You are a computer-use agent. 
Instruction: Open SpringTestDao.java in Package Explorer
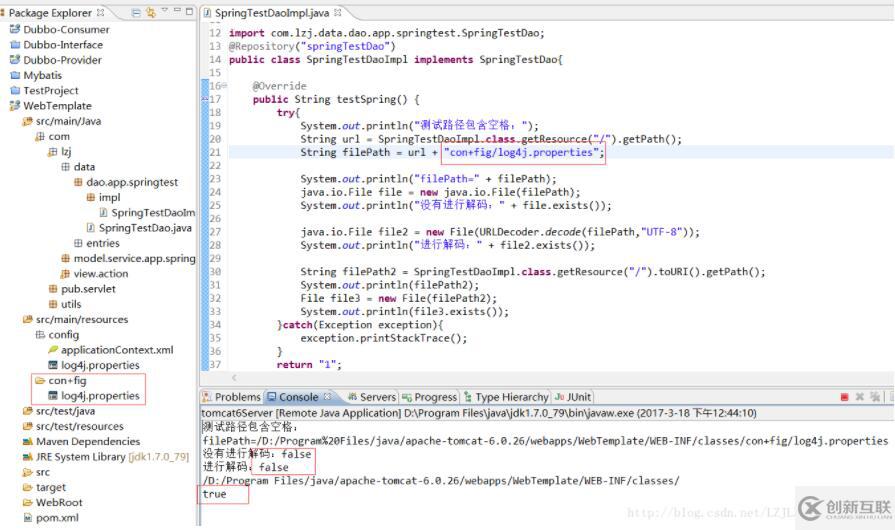145,228
